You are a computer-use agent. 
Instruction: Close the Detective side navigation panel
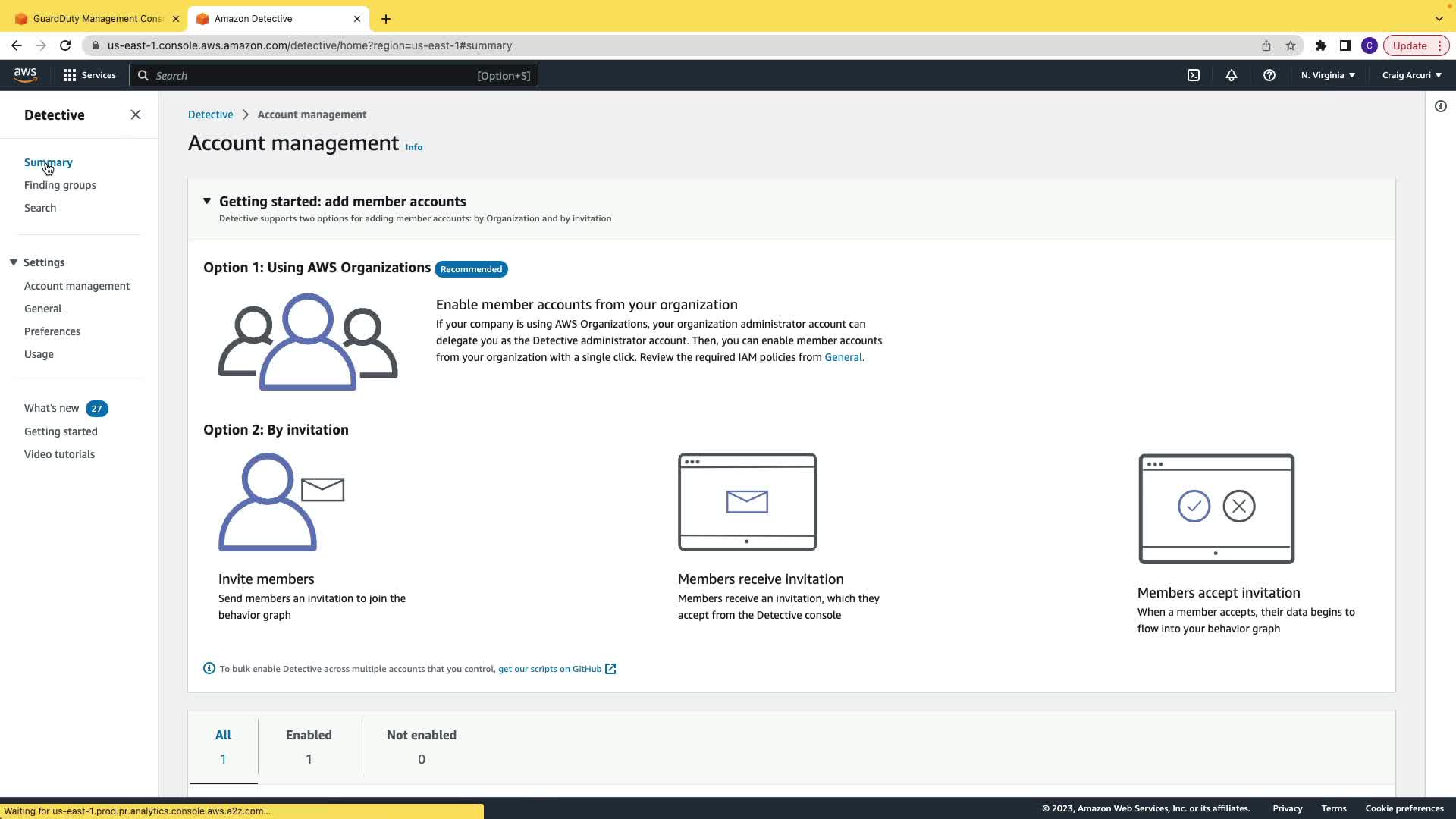tap(136, 115)
